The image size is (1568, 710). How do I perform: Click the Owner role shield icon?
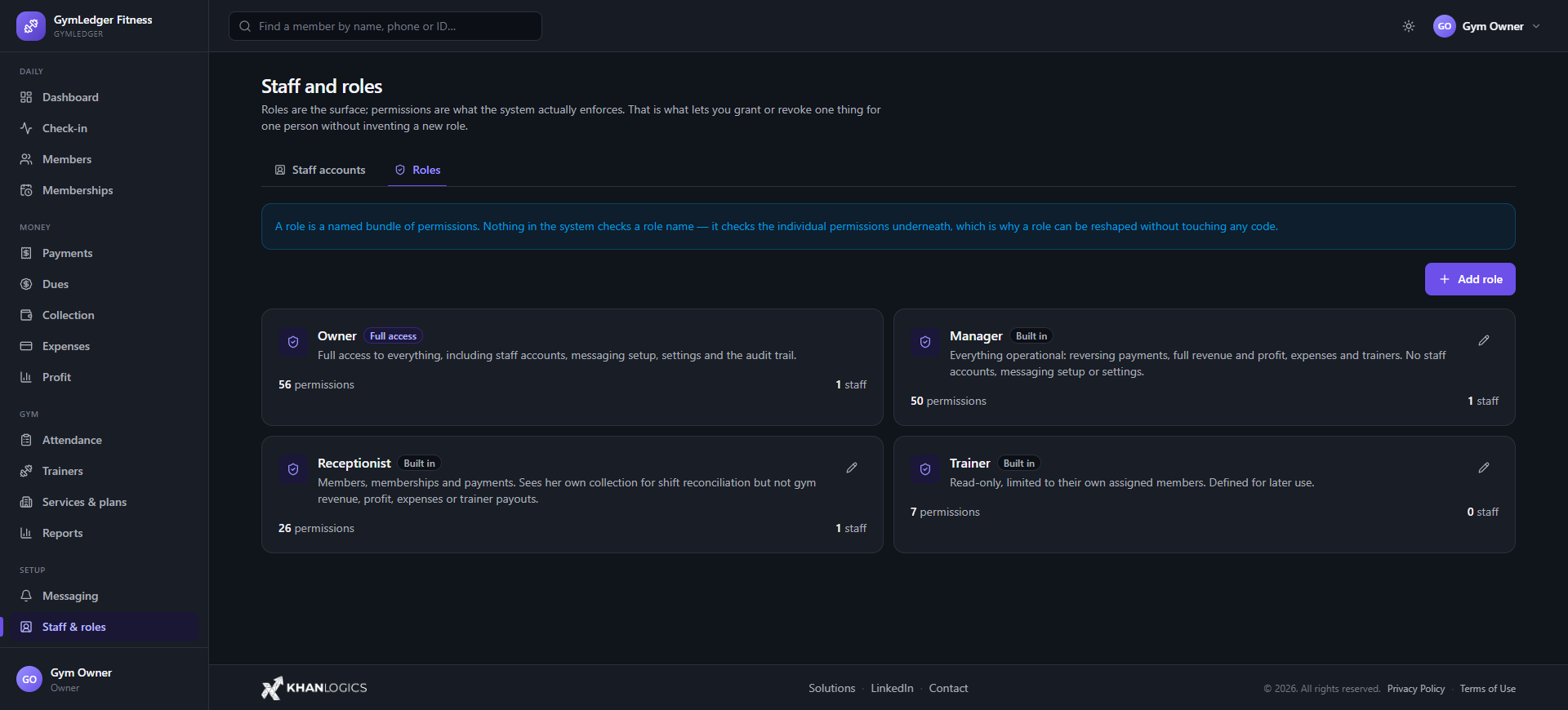[293, 342]
